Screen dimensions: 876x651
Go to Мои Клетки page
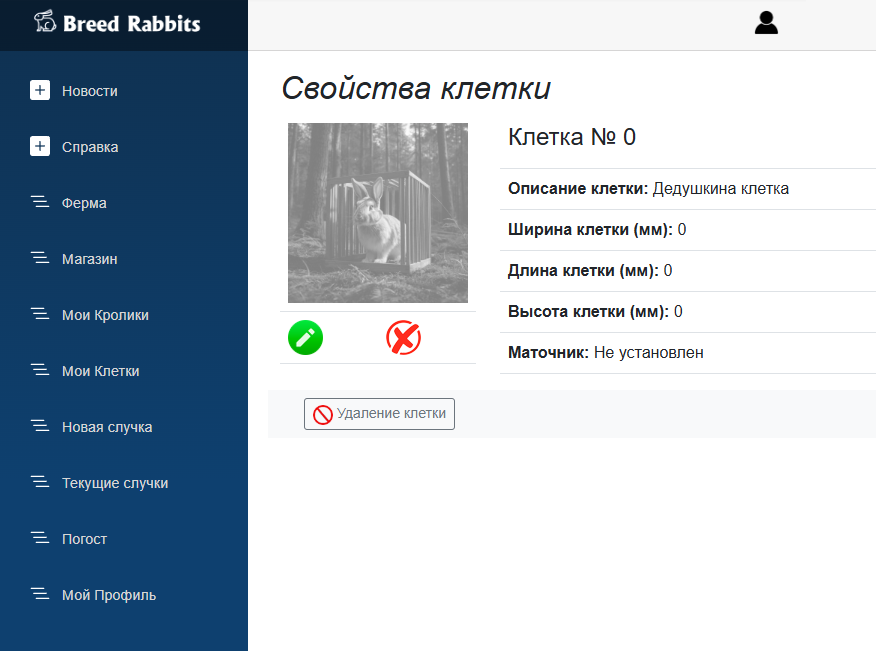[100, 371]
